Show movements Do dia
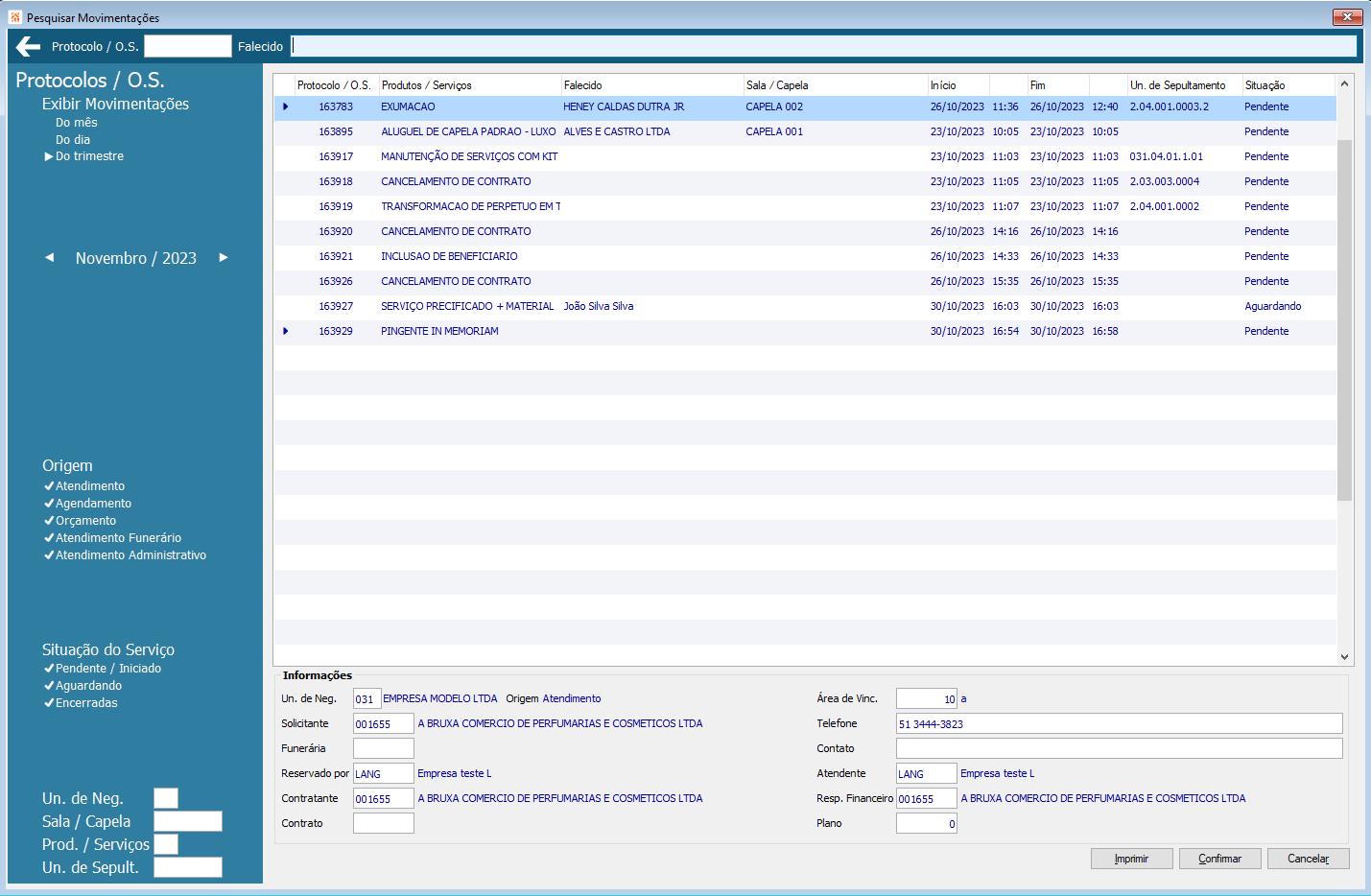Viewport: 1371px width, 896px height. click(72, 140)
